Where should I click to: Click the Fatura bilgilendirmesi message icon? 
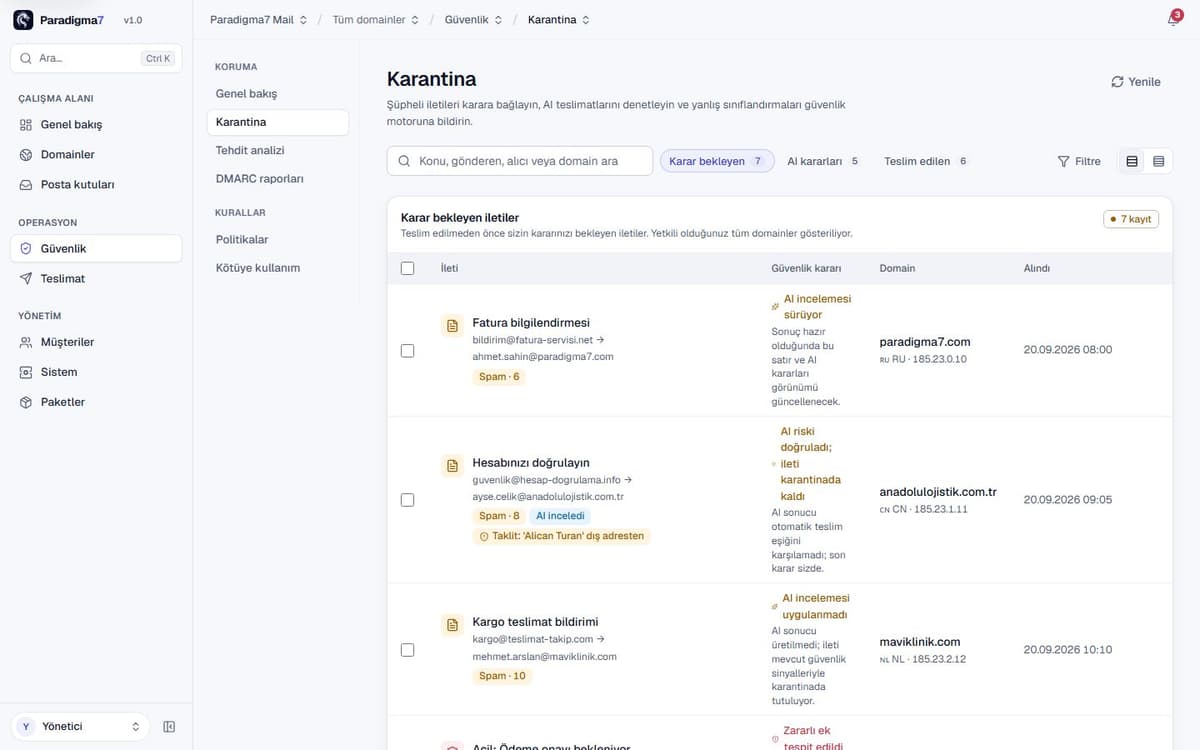click(x=452, y=324)
